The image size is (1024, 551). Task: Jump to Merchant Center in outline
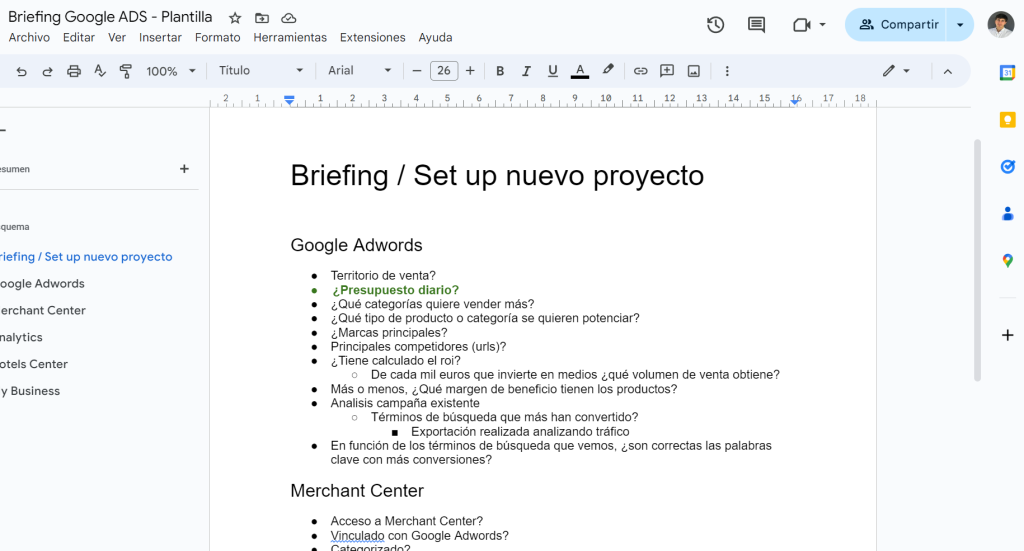tap(42, 310)
